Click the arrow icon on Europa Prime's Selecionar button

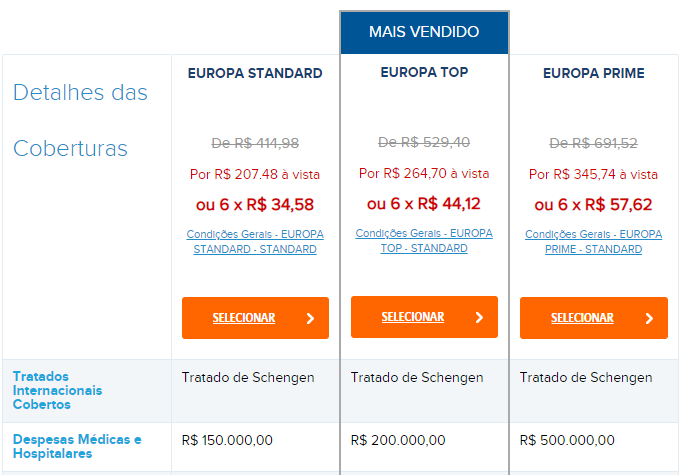click(x=649, y=318)
